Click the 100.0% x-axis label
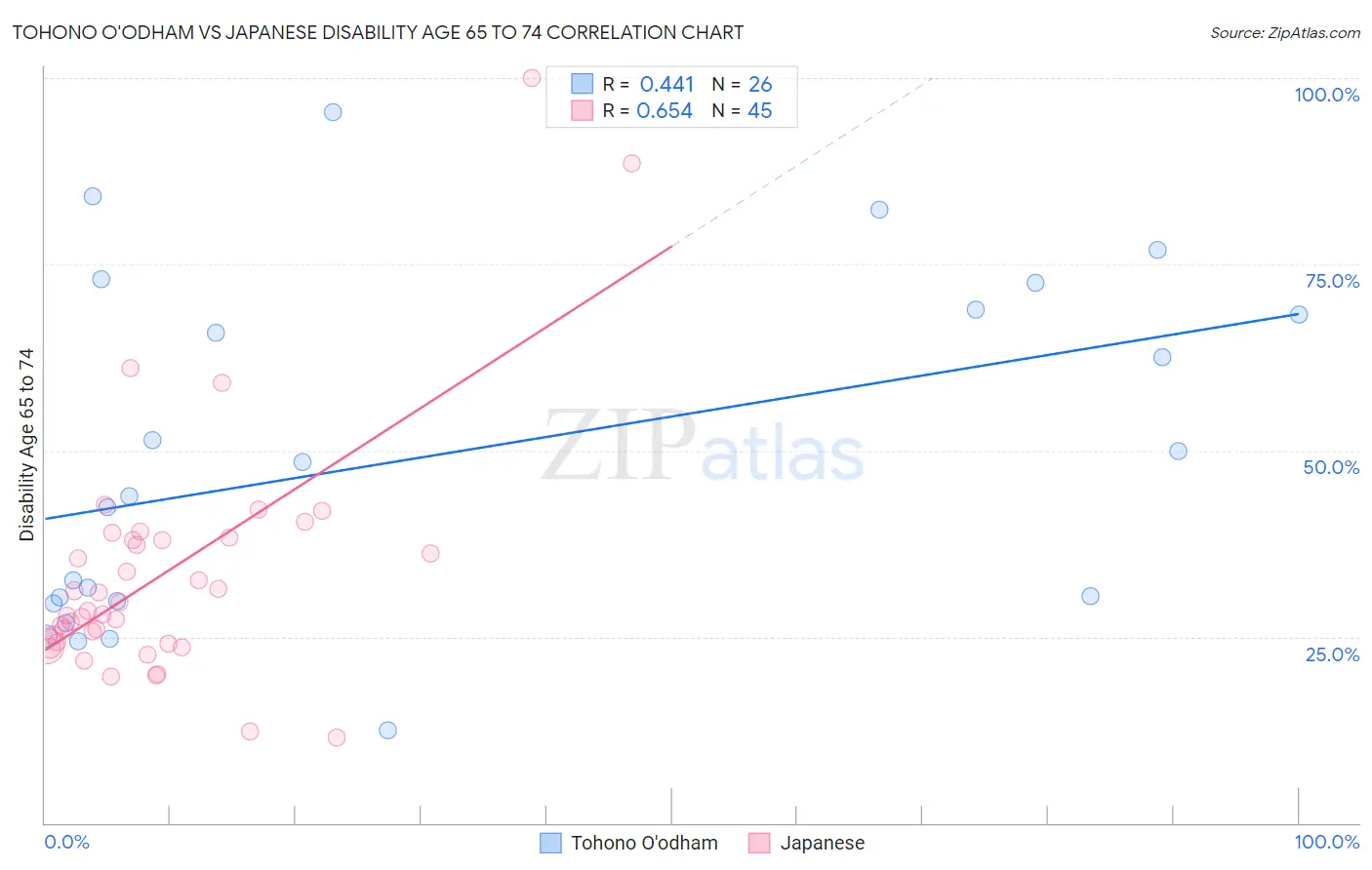Viewport: 1372px width, 870px height. tap(1326, 842)
